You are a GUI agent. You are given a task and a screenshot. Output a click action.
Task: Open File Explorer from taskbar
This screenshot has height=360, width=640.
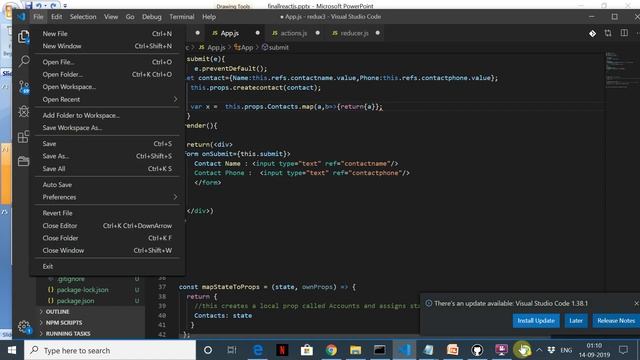[x=356, y=350]
